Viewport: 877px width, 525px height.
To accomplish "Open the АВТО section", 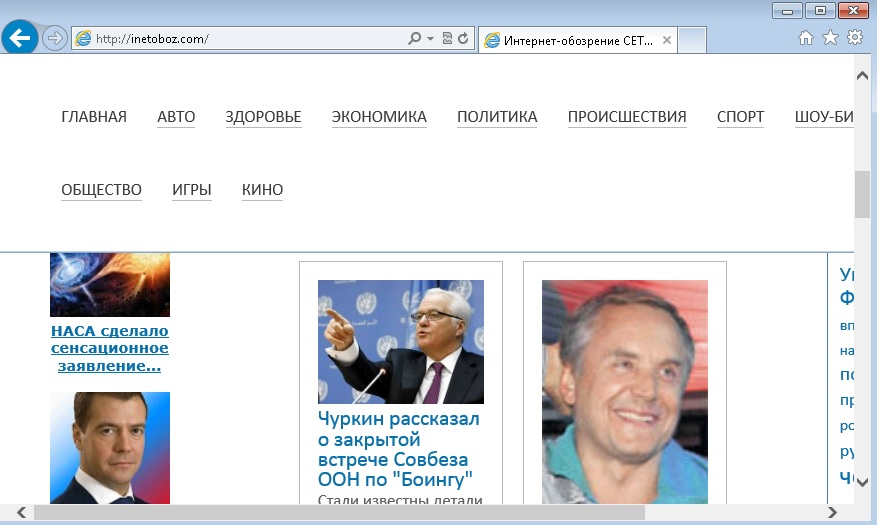I will click(x=176, y=117).
